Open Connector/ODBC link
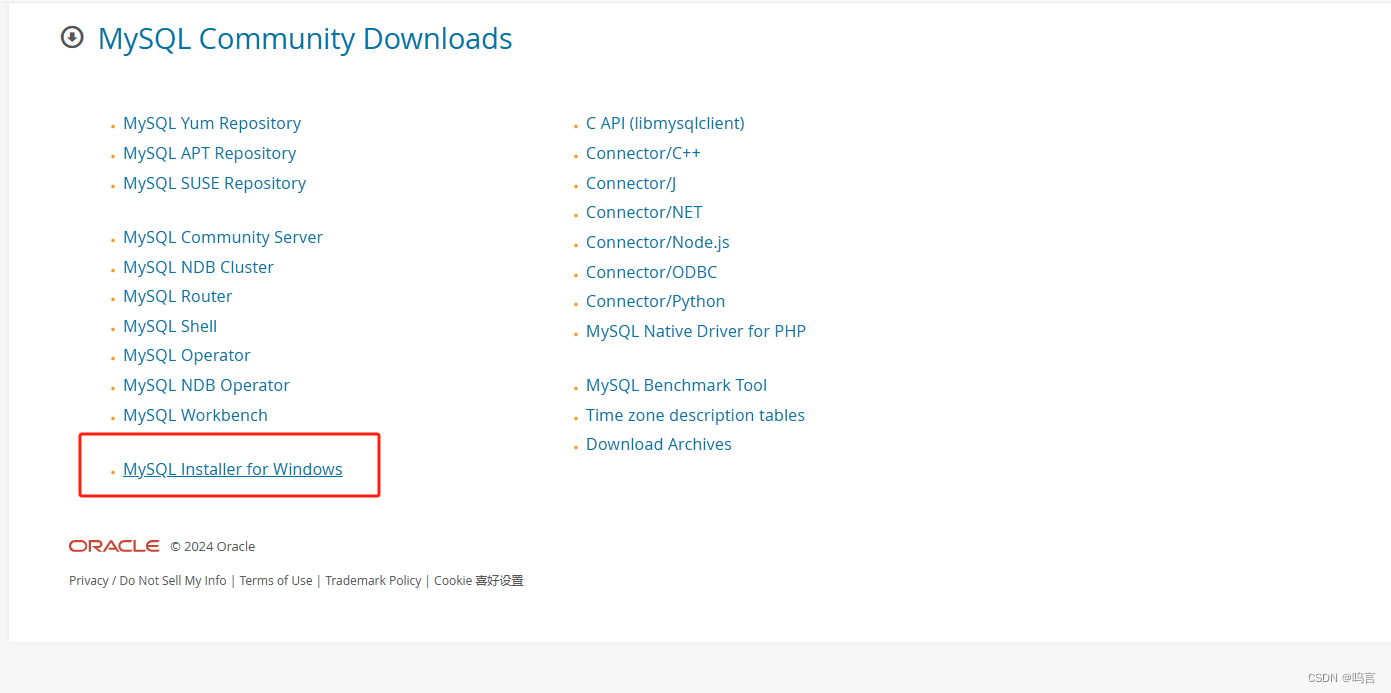The image size is (1391, 693). tap(651, 272)
